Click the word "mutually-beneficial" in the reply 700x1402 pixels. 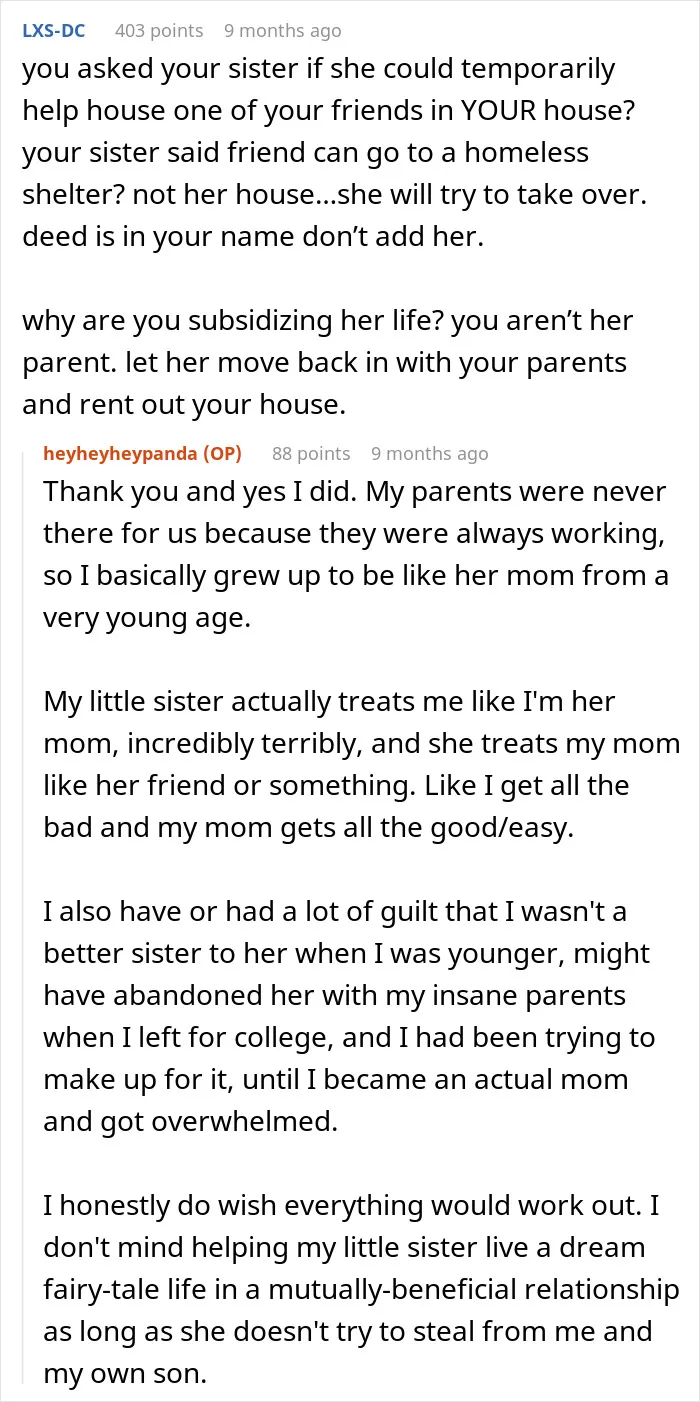pos(403,1290)
